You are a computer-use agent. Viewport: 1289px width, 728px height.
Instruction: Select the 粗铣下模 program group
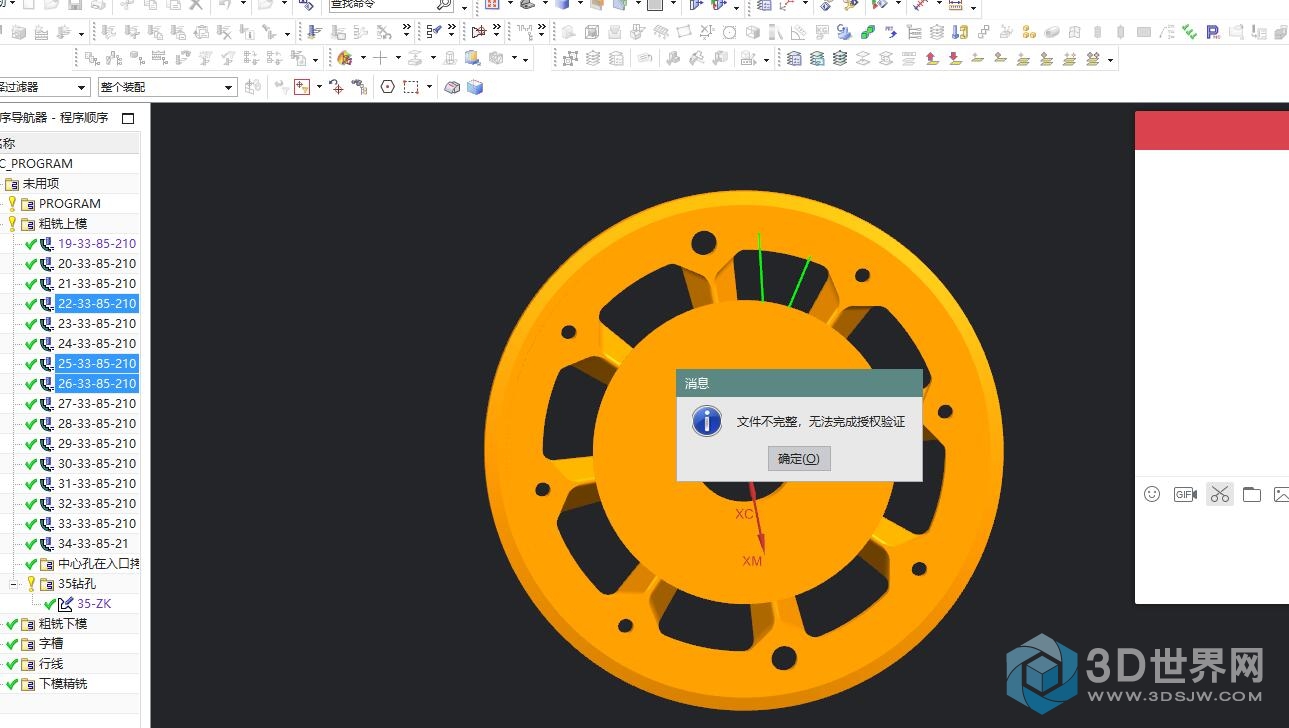pyautogui.click(x=63, y=624)
